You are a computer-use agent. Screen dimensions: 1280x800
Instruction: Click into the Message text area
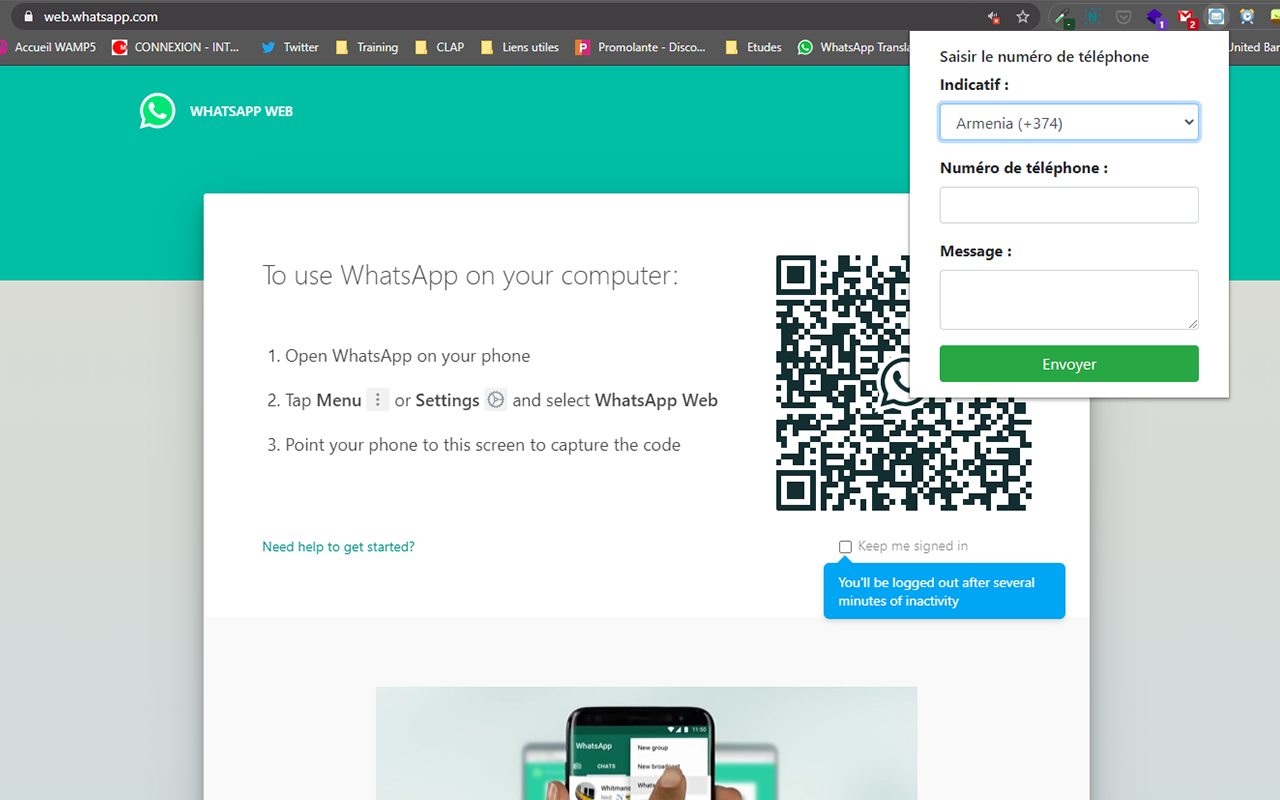(1069, 299)
